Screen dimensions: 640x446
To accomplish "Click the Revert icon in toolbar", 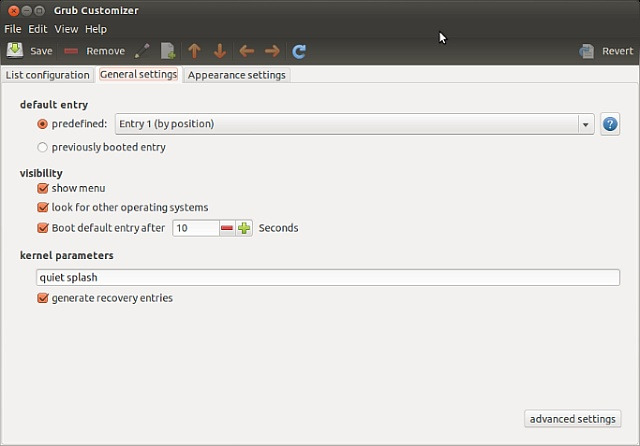I will click(x=587, y=51).
